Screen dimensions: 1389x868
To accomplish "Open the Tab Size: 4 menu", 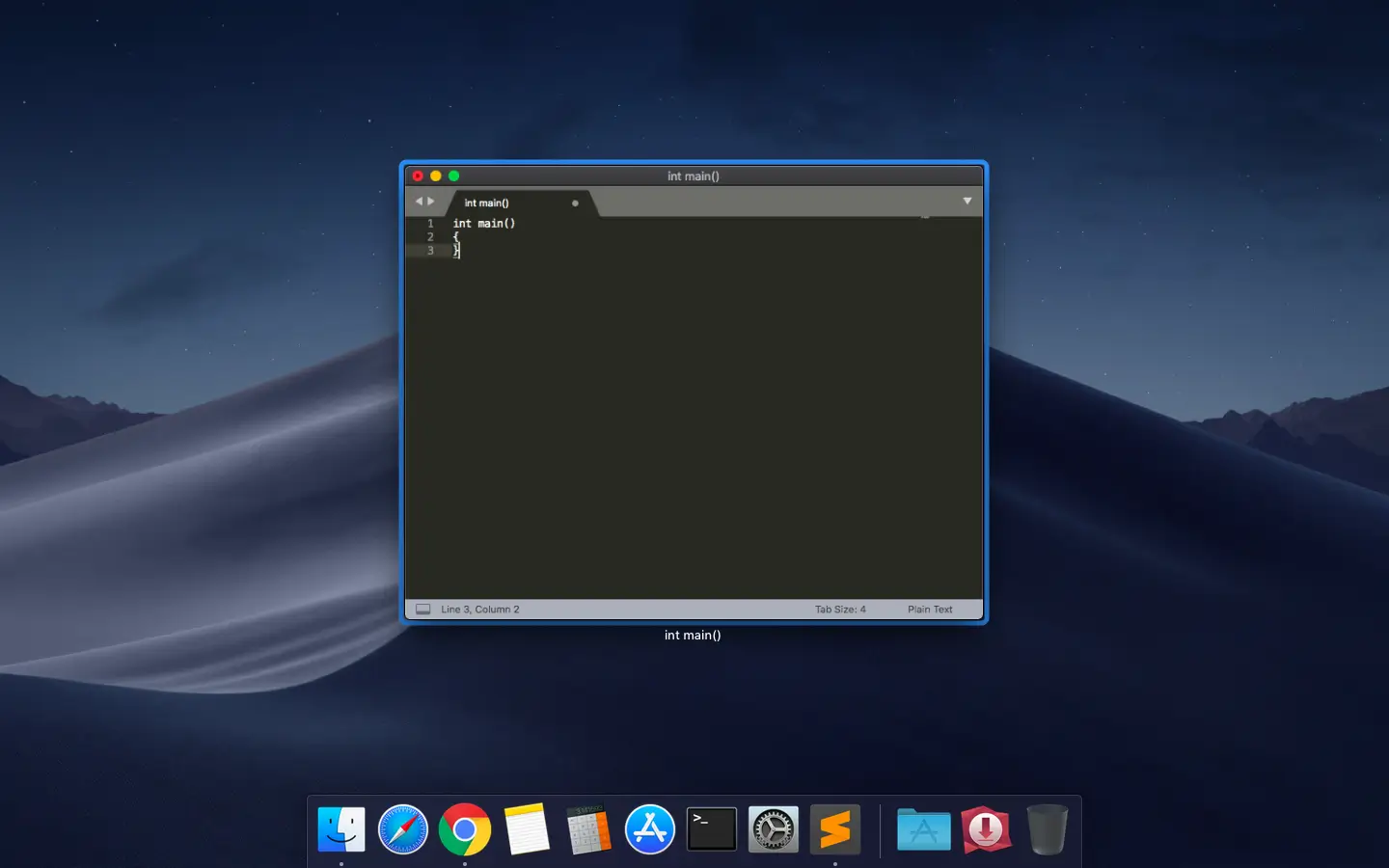I will [839, 610].
